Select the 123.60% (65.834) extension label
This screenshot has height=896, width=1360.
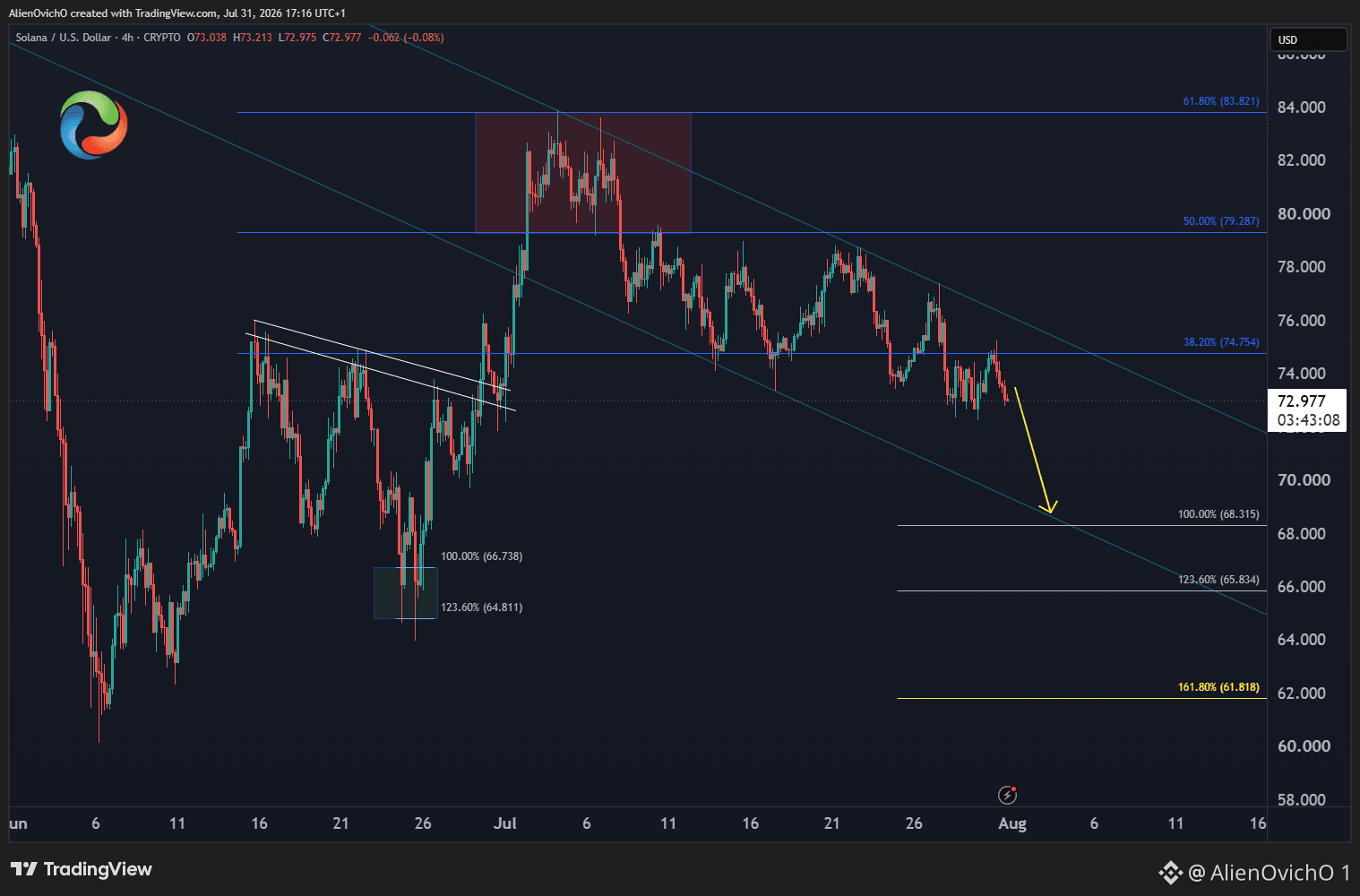click(1218, 580)
